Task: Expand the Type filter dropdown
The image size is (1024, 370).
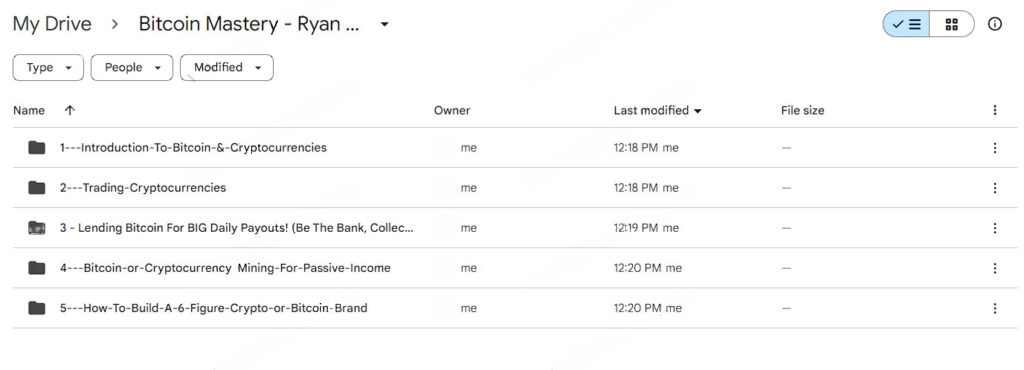Action: (x=48, y=67)
